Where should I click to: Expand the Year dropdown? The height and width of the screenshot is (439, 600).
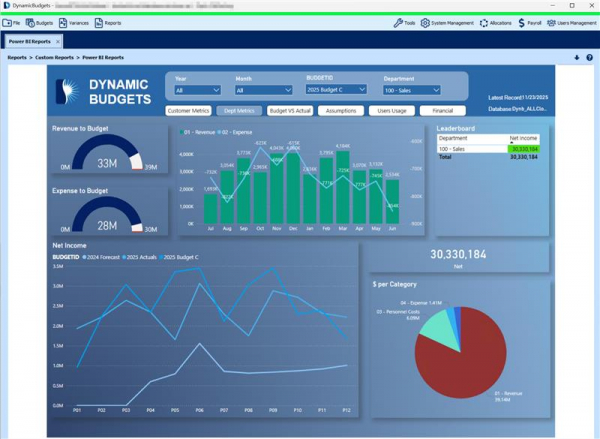tap(197, 90)
